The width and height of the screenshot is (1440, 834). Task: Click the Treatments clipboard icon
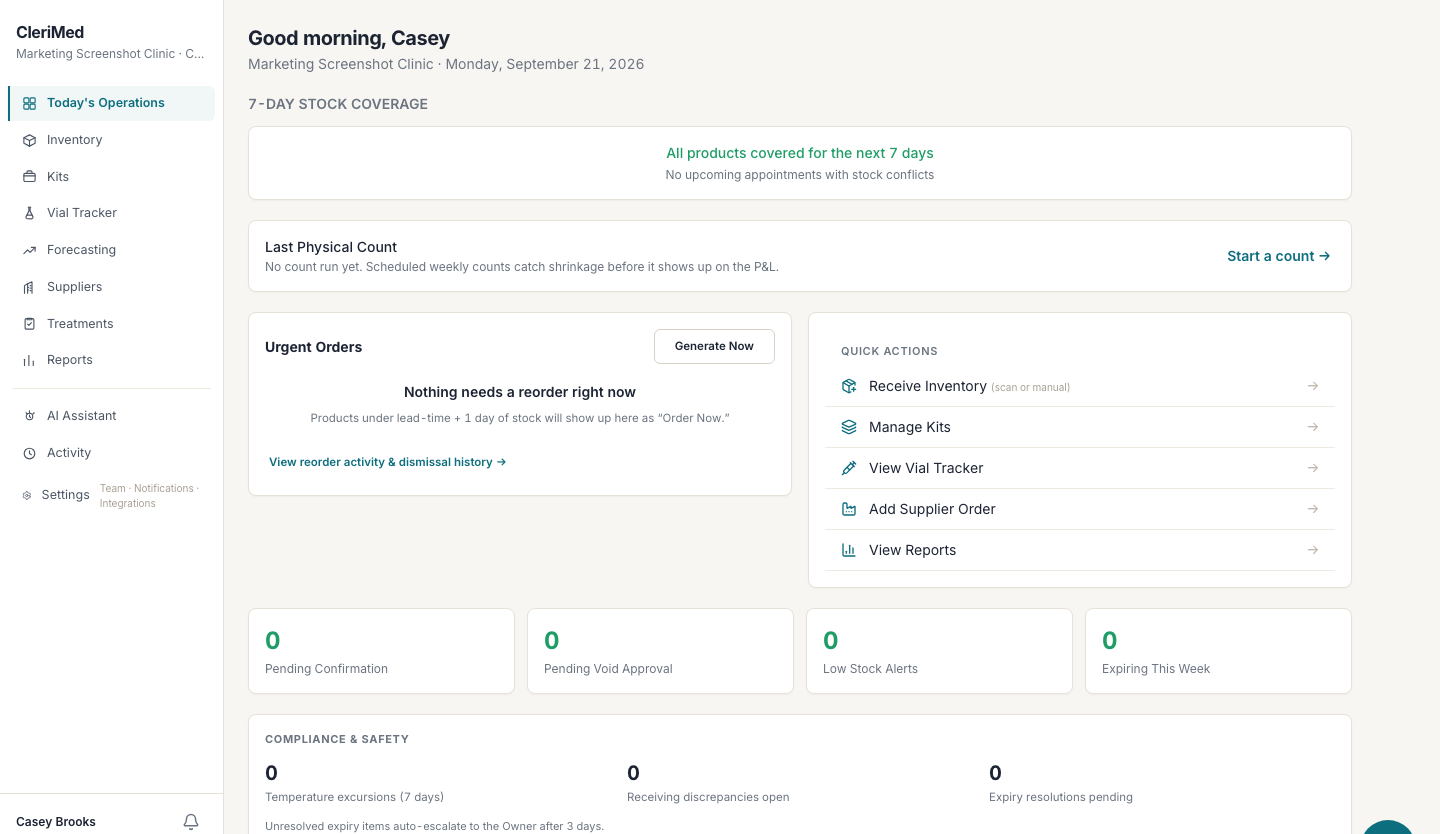(x=29, y=324)
